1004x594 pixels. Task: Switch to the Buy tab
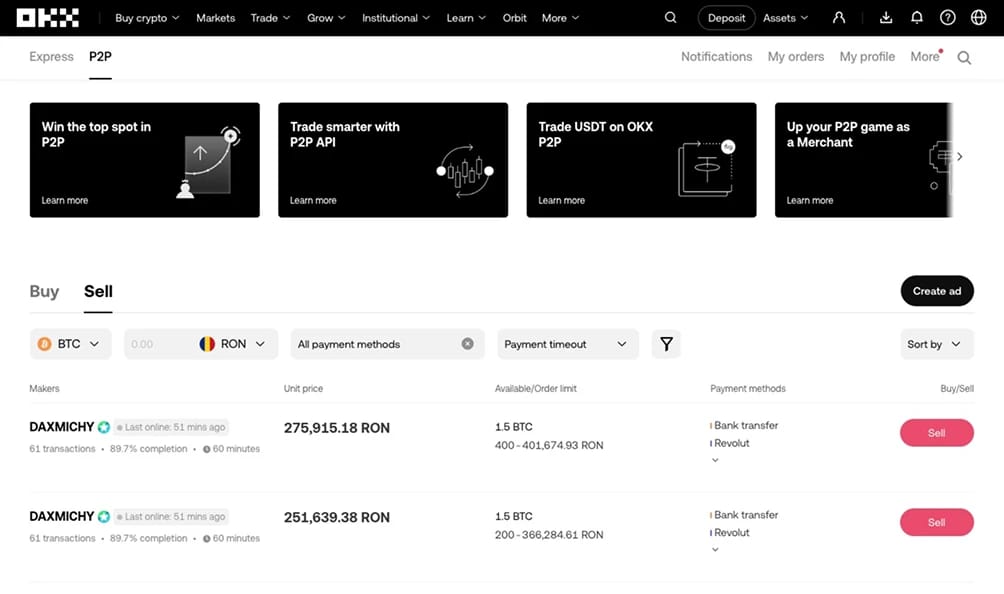pyautogui.click(x=44, y=291)
